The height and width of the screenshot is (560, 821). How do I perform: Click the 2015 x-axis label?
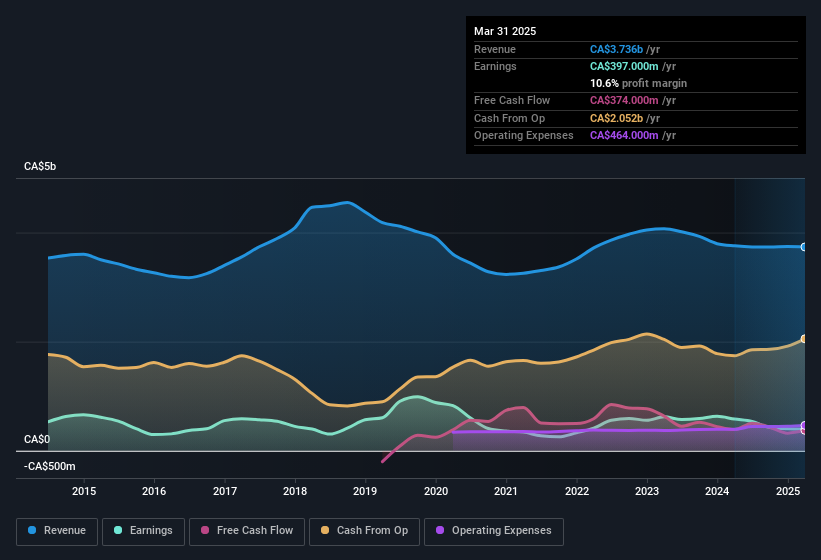point(84,491)
